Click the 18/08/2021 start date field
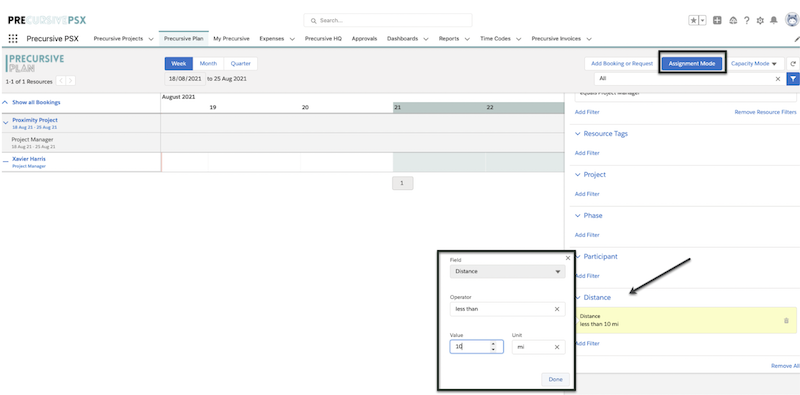Screen dimensions: 800x395 [x=185, y=79]
